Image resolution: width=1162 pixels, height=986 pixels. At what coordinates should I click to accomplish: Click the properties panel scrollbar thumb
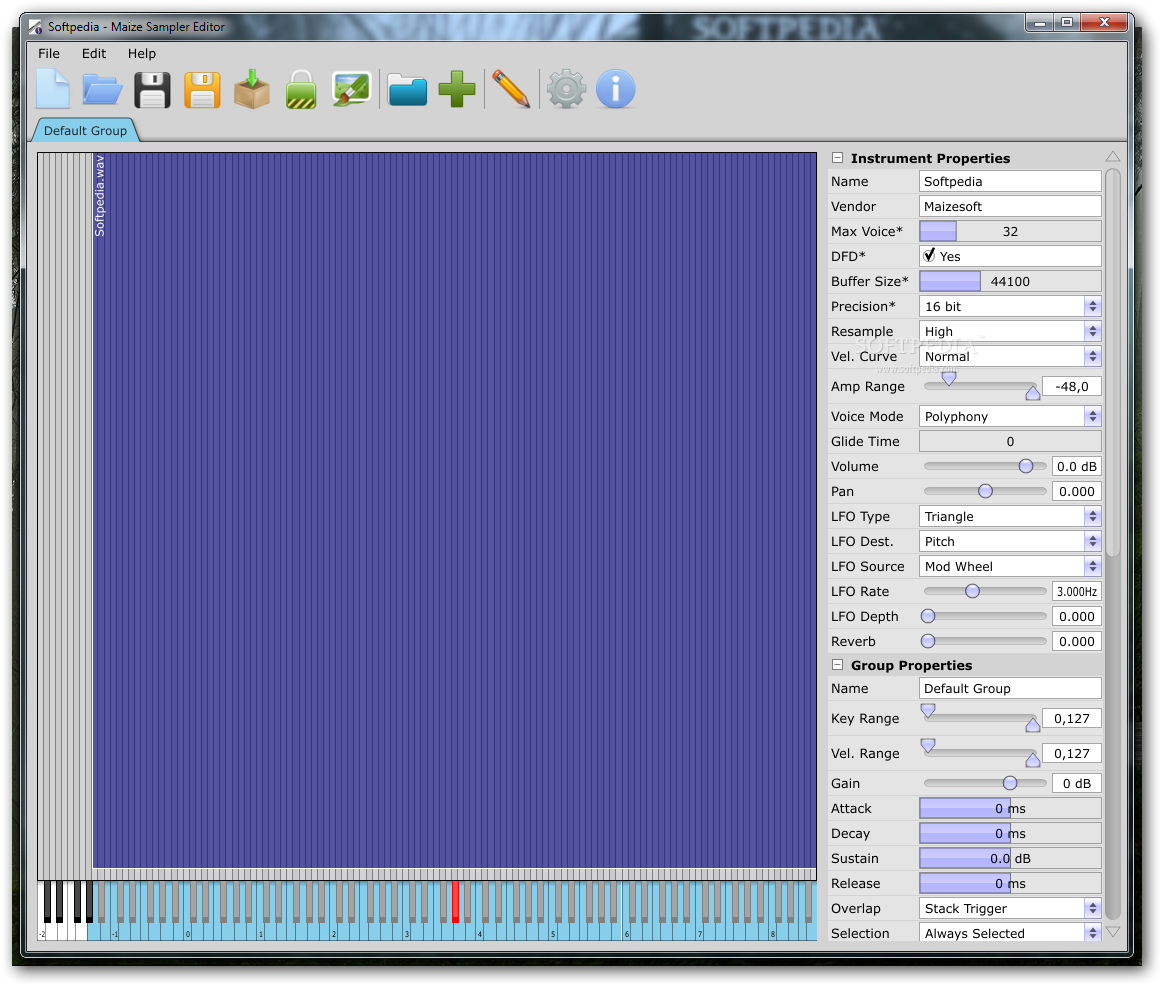[1112, 363]
